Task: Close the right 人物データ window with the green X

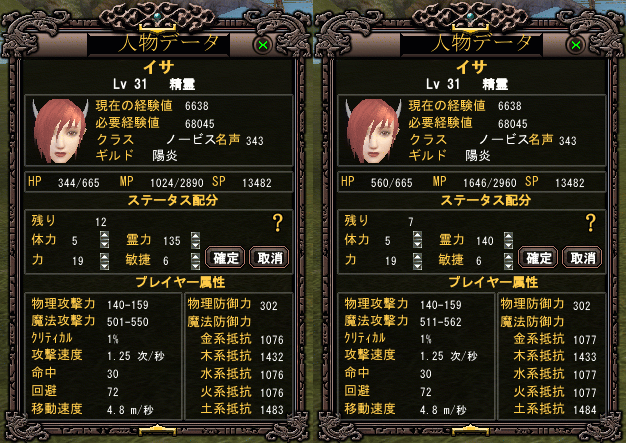Action: click(576, 45)
